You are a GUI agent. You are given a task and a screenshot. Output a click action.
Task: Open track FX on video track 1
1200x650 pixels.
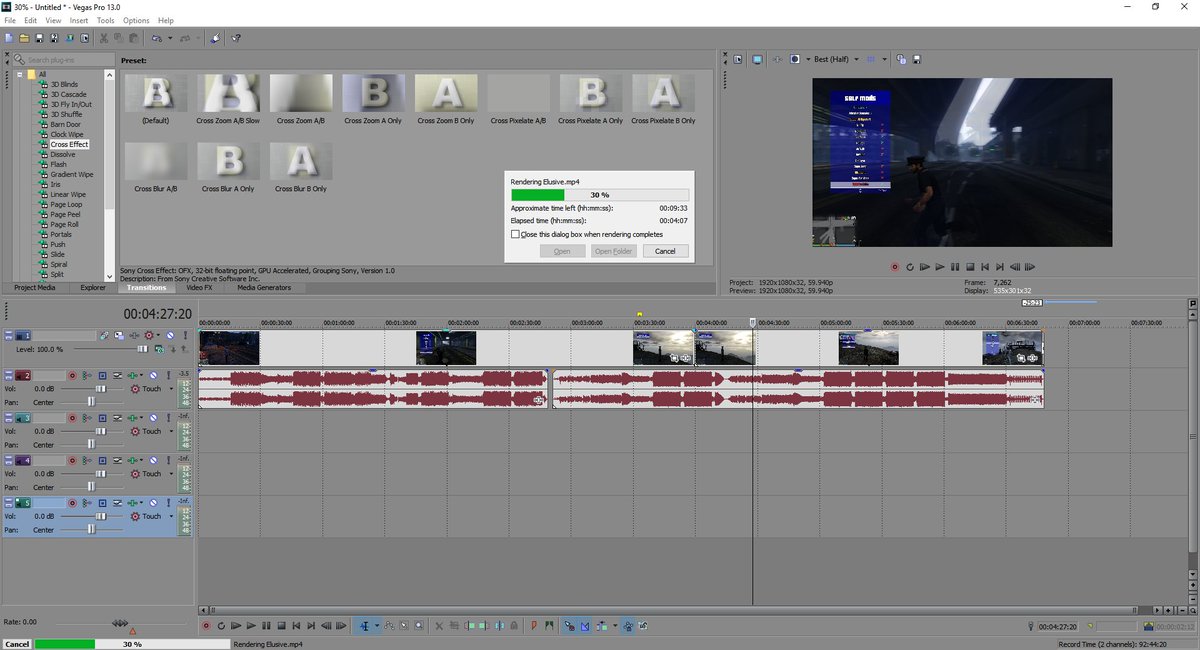pyautogui.click(x=134, y=335)
